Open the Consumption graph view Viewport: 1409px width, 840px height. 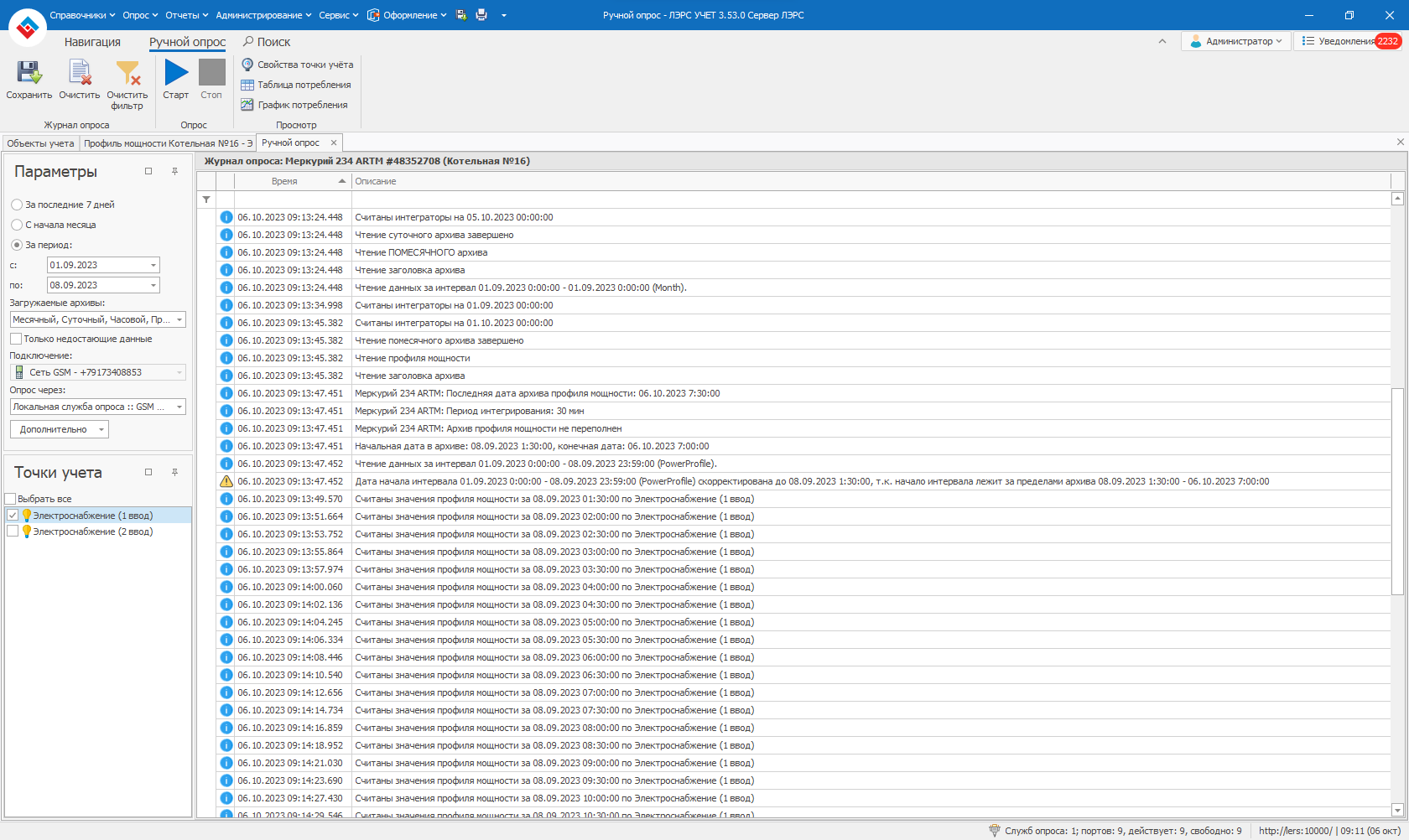[294, 105]
